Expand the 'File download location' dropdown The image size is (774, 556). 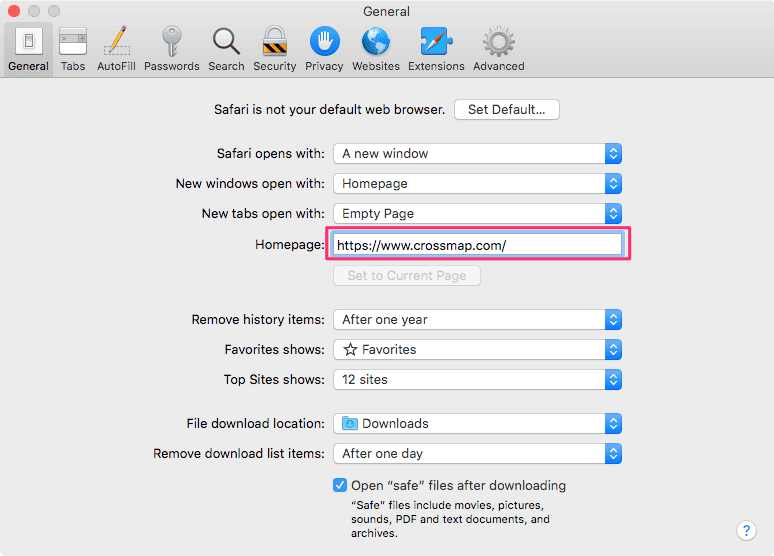click(477, 424)
